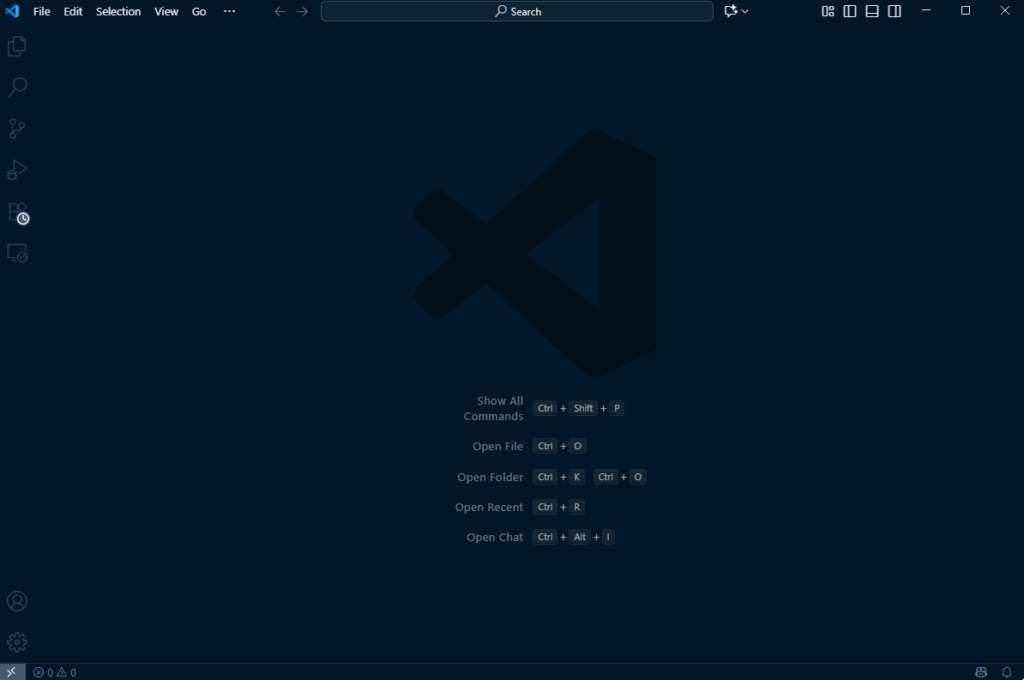Click the Accounts icon in activity bar
This screenshot has width=1024, height=680.
point(17,601)
